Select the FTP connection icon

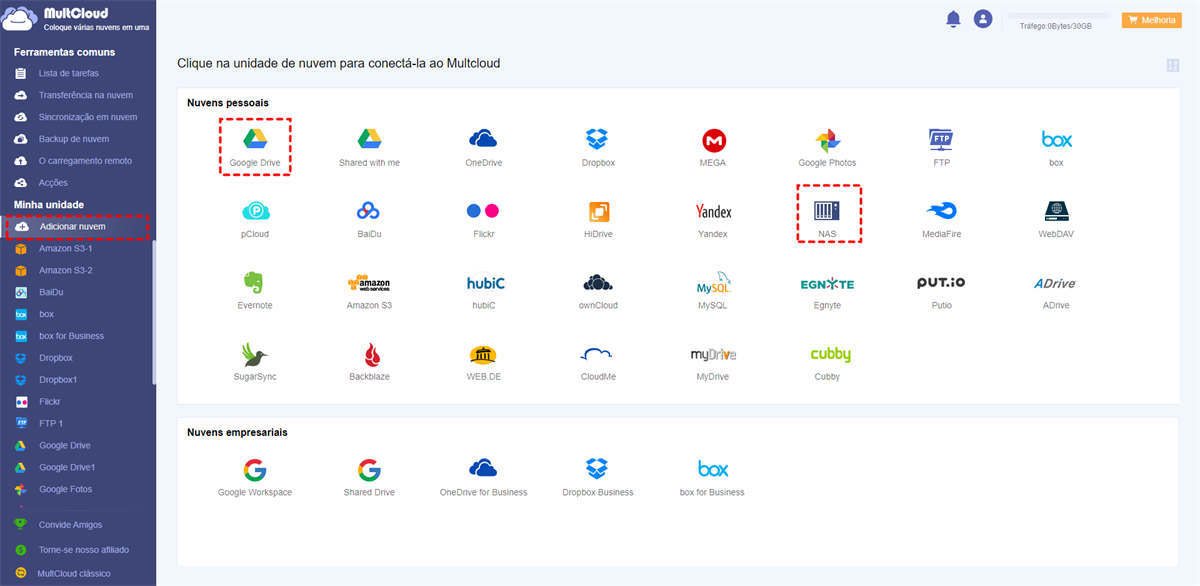(x=941, y=138)
